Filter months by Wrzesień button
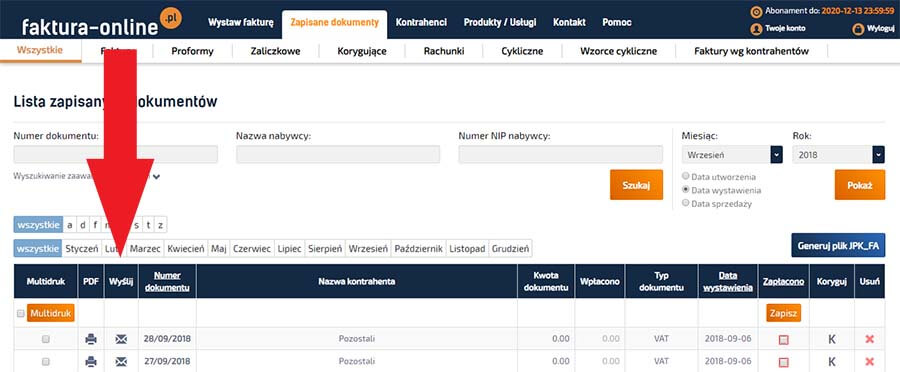Screen dimensions: 900x372 coord(369,249)
